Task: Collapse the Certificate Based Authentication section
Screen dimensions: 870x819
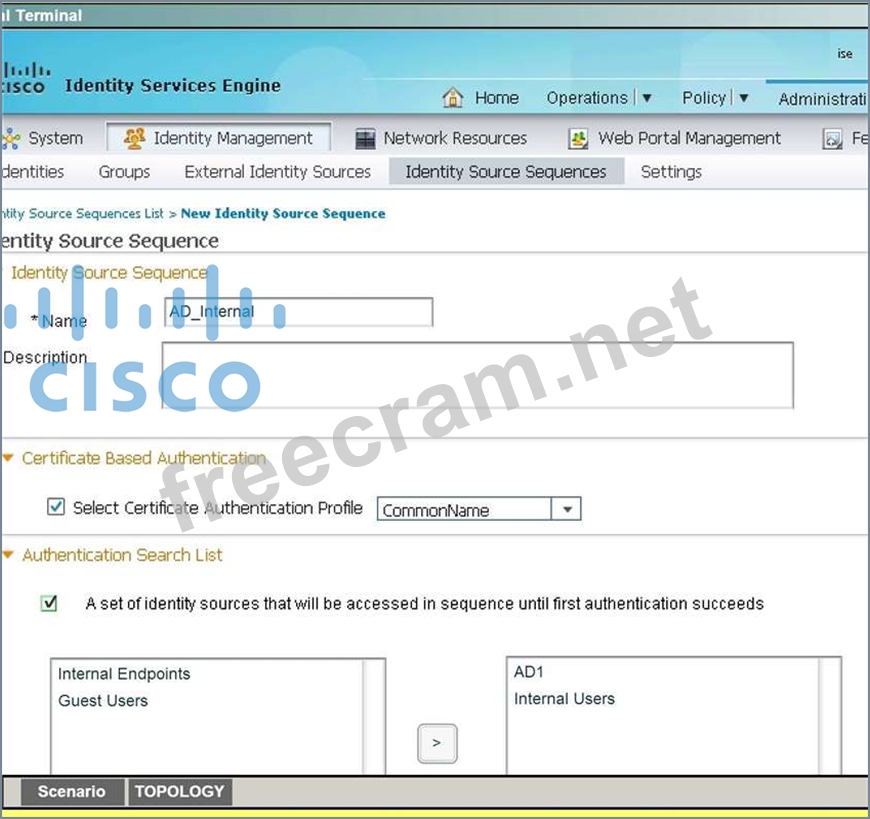Action: point(9,458)
